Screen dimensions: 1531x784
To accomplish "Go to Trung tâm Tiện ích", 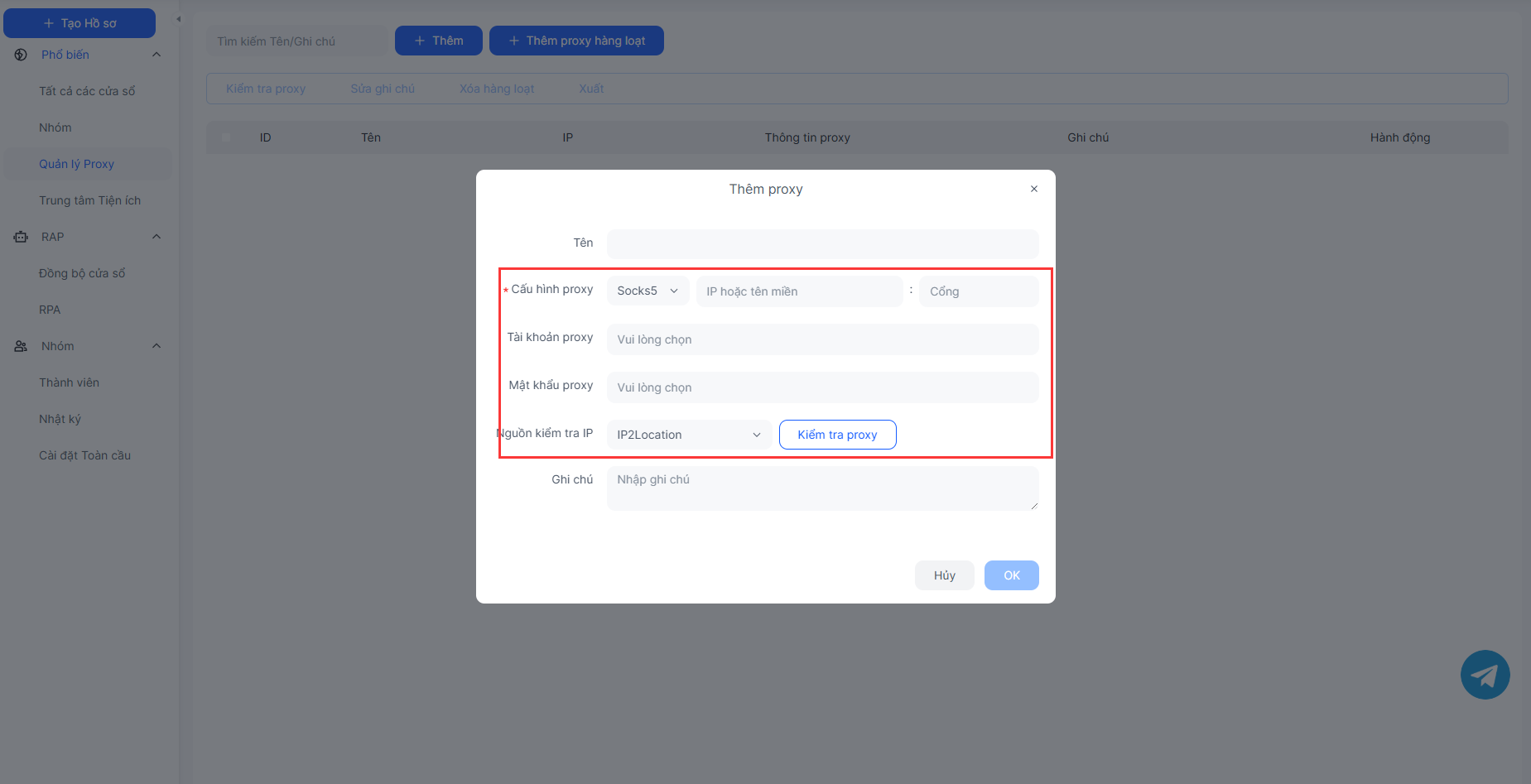I will [89, 200].
